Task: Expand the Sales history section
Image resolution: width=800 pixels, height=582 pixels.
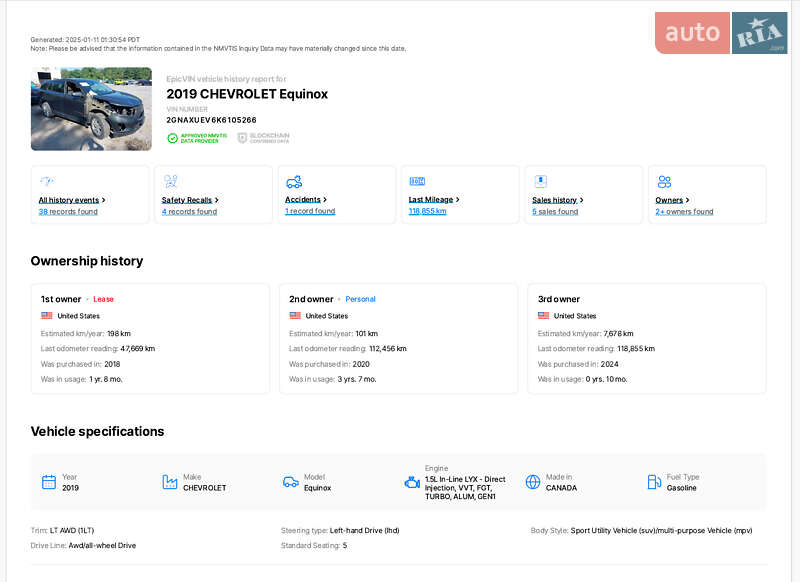Action: [x=555, y=200]
